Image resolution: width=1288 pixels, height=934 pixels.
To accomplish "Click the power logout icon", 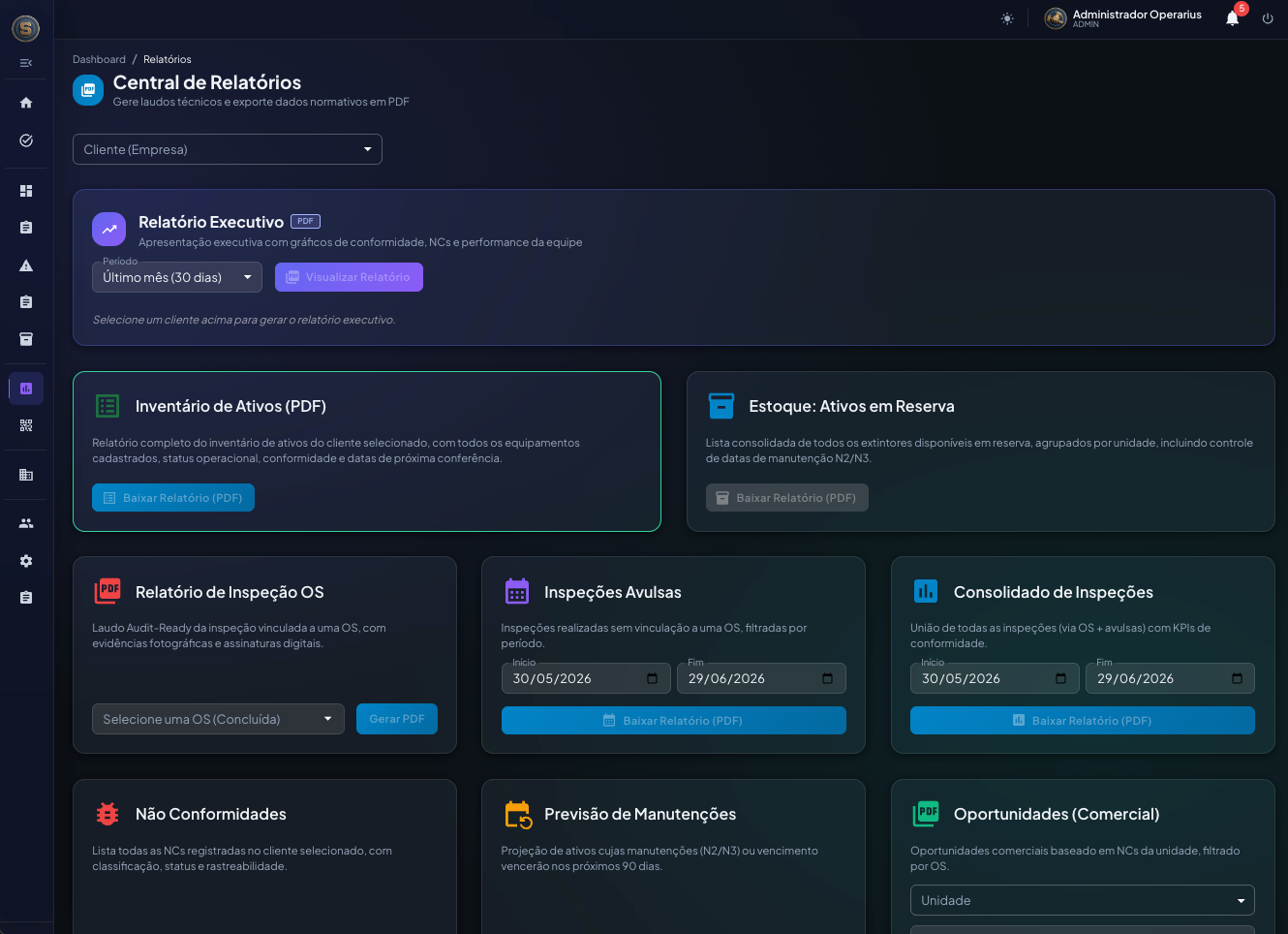I will (1268, 18).
